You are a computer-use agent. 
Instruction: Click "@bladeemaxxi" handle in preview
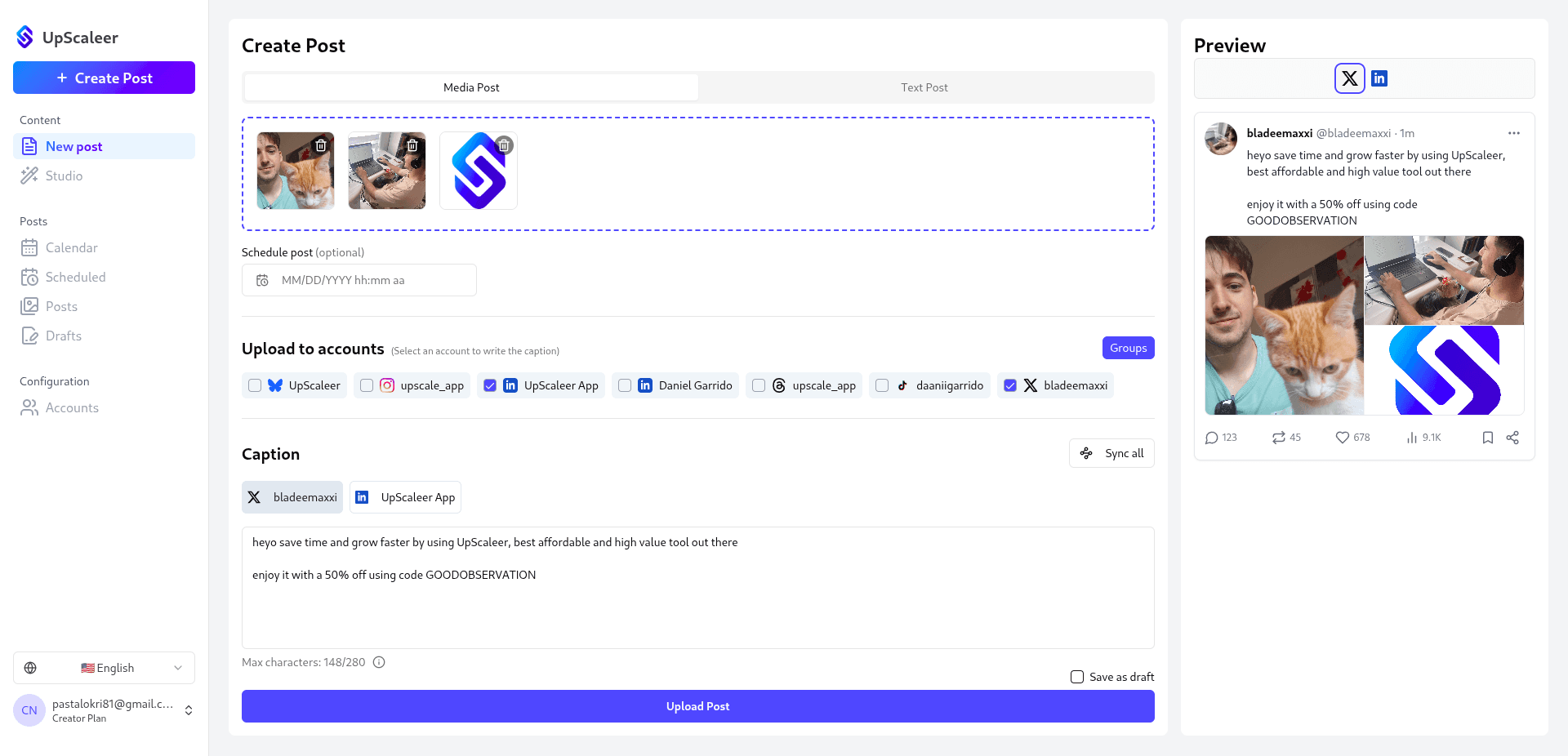1353,133
